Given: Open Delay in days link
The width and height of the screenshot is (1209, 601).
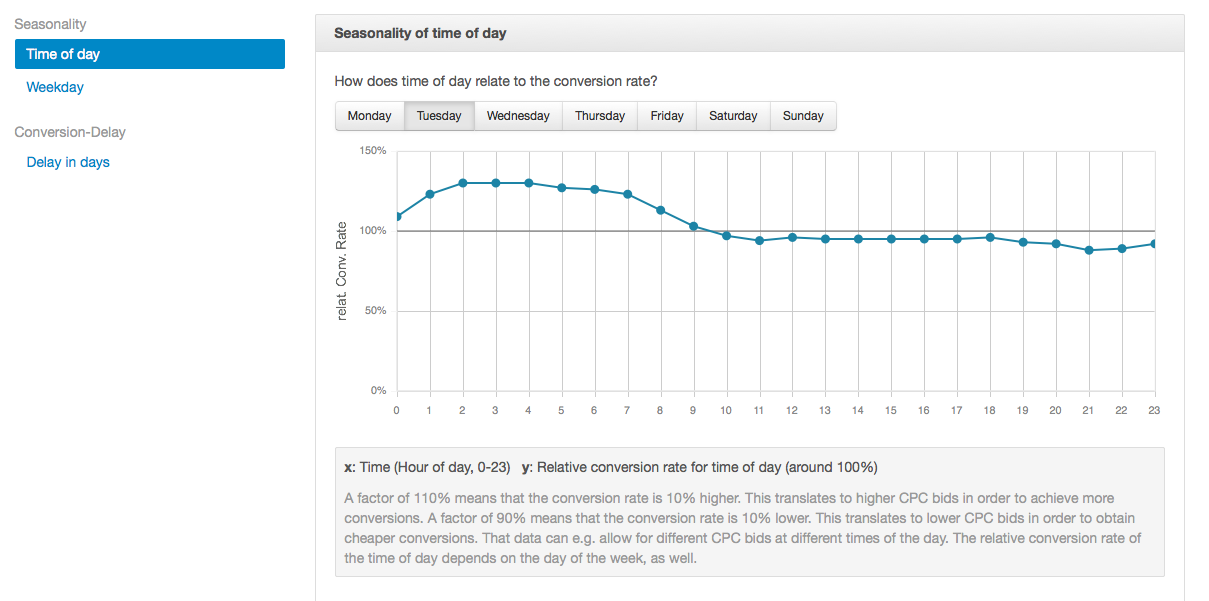Looking at the screenshot, I should [68, 162].
